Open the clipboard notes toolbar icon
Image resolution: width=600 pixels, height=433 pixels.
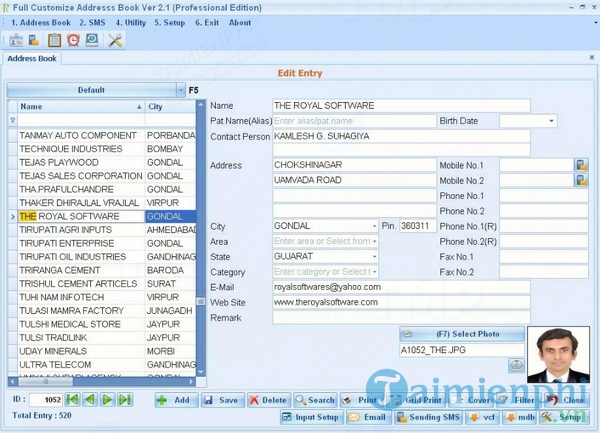pyautogui.click(x=54, y=40)
